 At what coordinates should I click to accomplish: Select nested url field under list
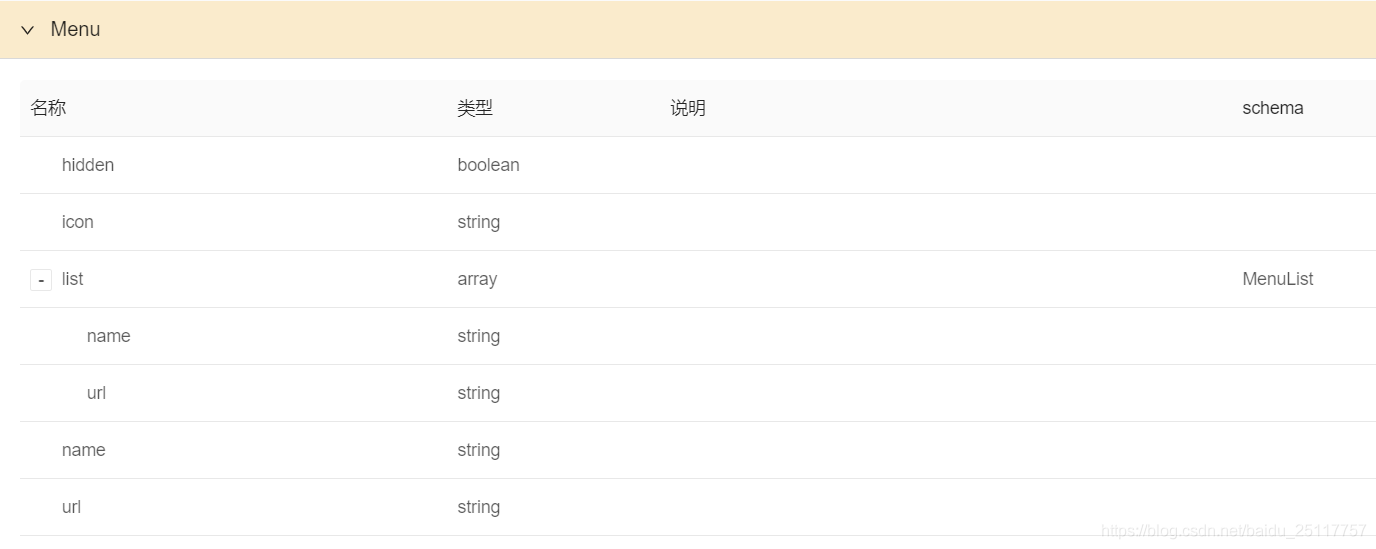[x=96, y=393]
